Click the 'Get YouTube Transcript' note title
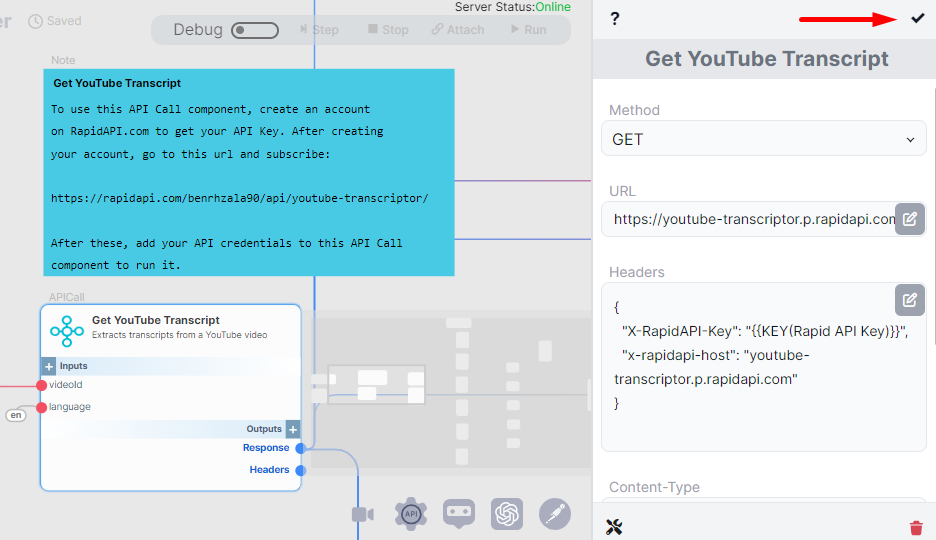The image size is (936, 540). coord(117,83)
